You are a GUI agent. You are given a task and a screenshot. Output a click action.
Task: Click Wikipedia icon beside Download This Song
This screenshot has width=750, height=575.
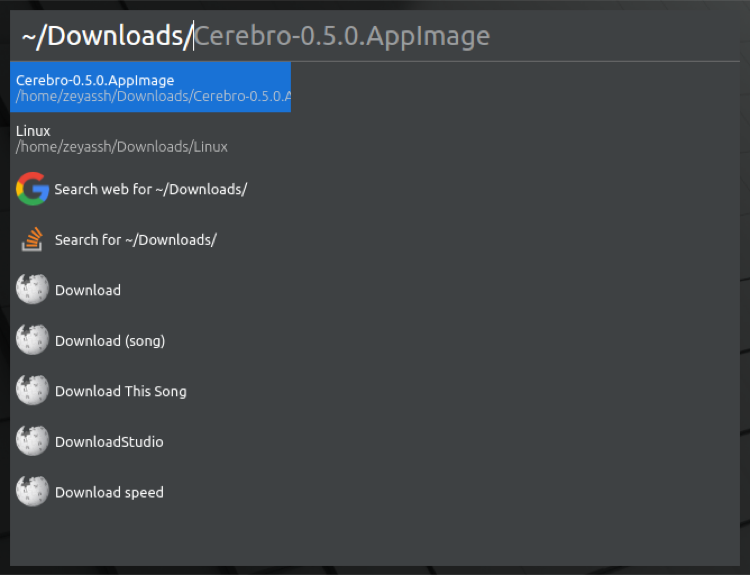coord(32,390)
